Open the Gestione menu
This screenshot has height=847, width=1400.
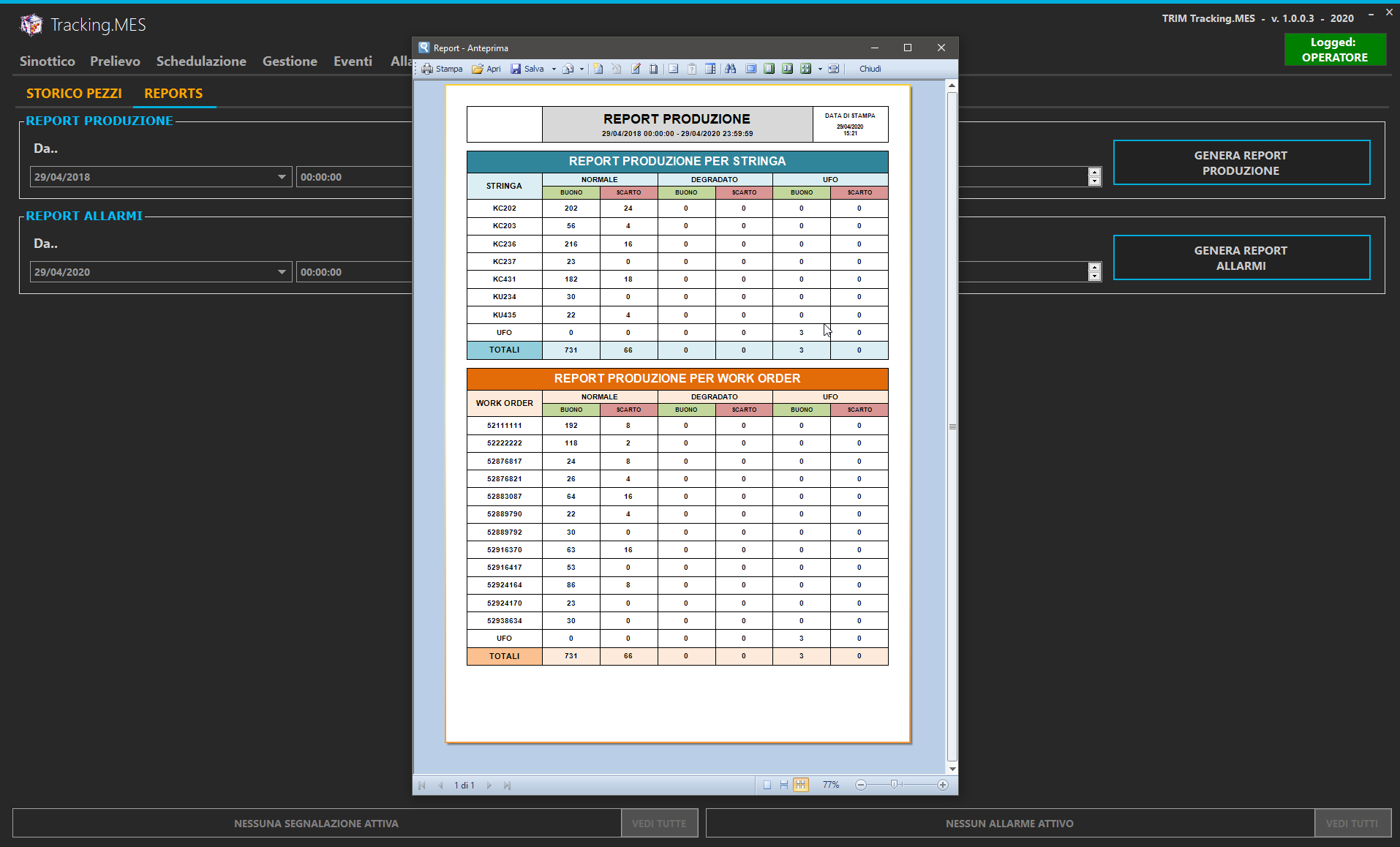[x=290, y=61]
